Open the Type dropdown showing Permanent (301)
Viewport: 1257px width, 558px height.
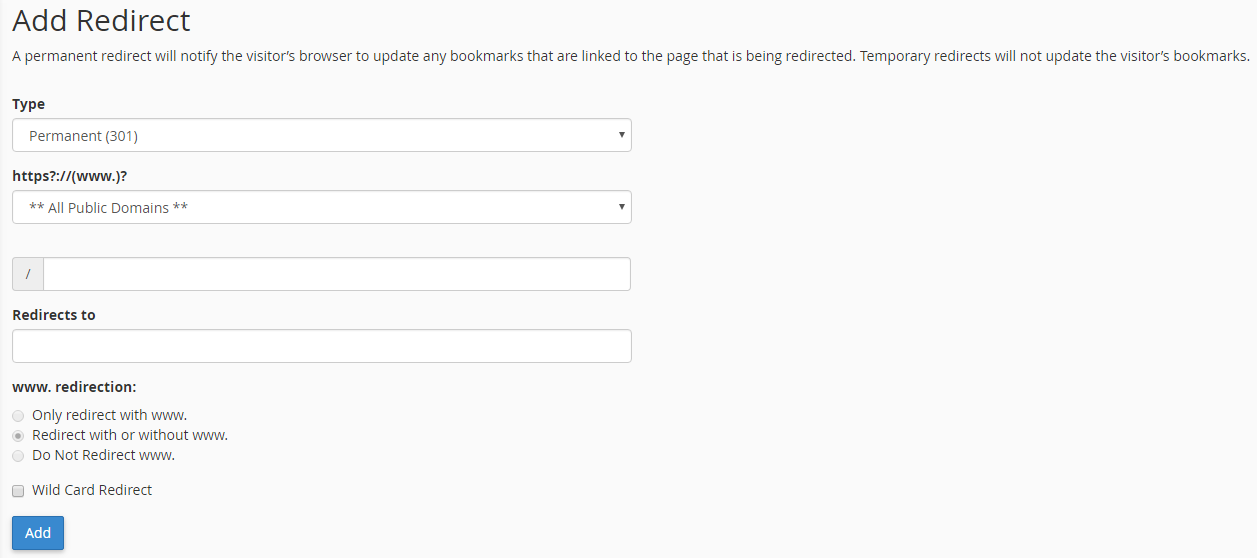click(x=321, y=135)
